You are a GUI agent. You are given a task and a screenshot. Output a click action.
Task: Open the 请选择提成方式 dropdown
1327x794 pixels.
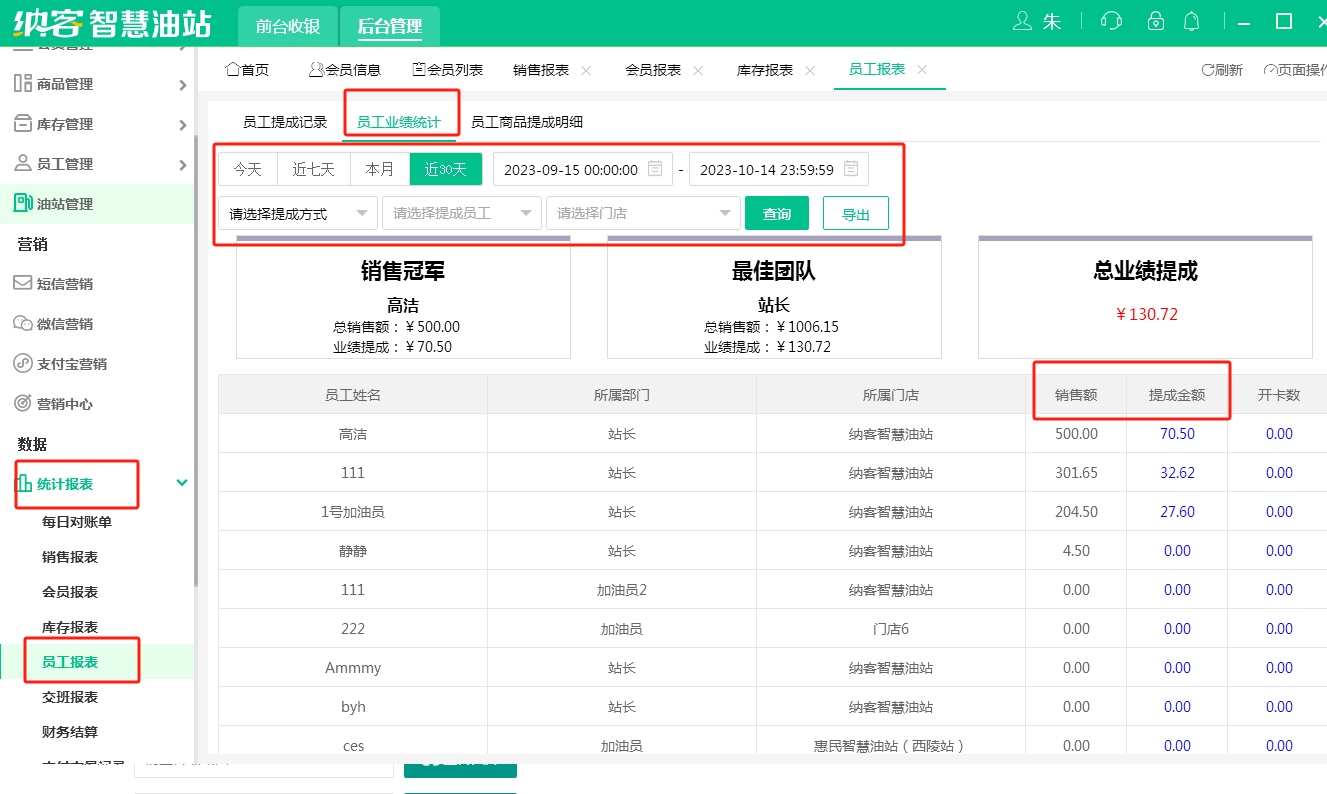point(297,213)
